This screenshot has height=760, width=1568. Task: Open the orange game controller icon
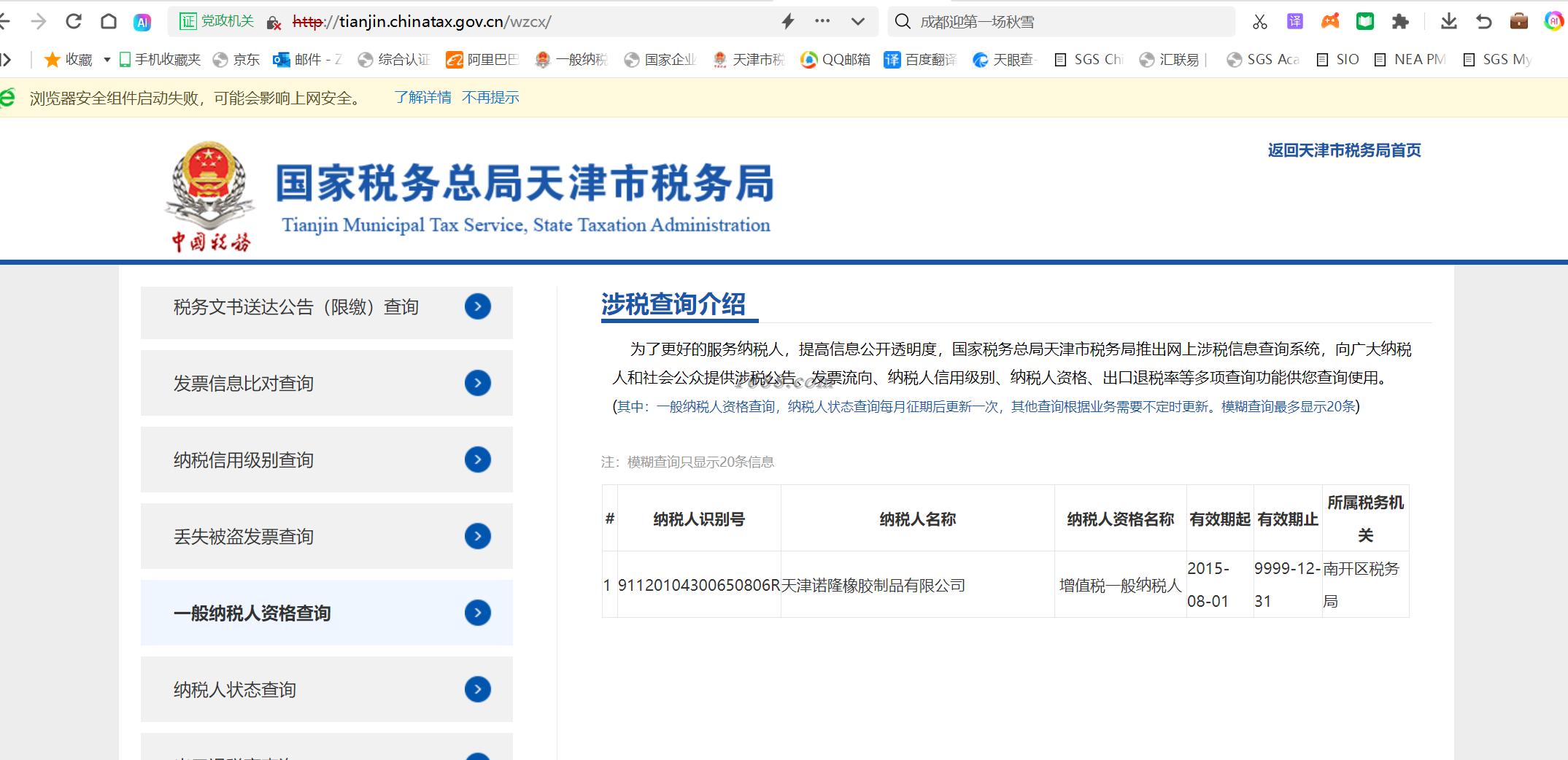(1330, 22)
